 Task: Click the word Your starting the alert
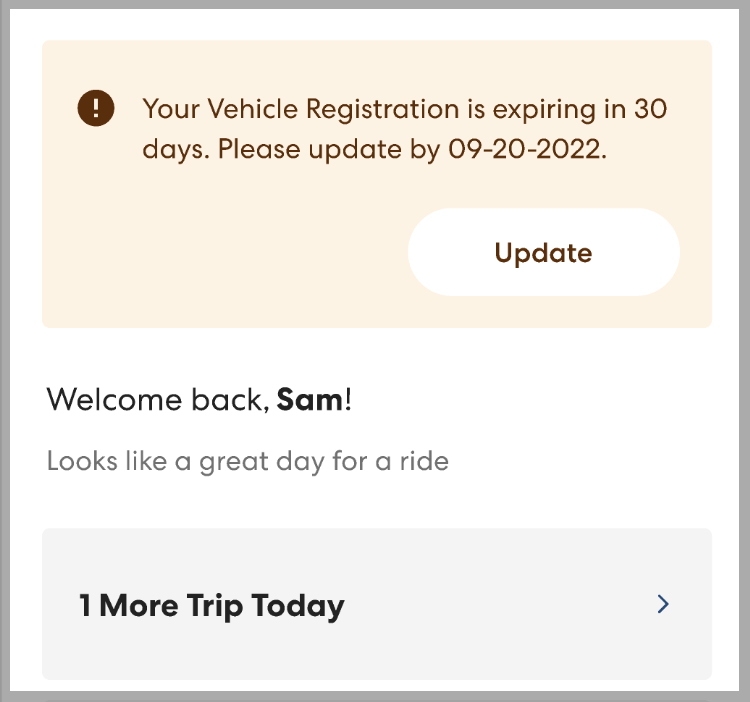click(171, 109)
